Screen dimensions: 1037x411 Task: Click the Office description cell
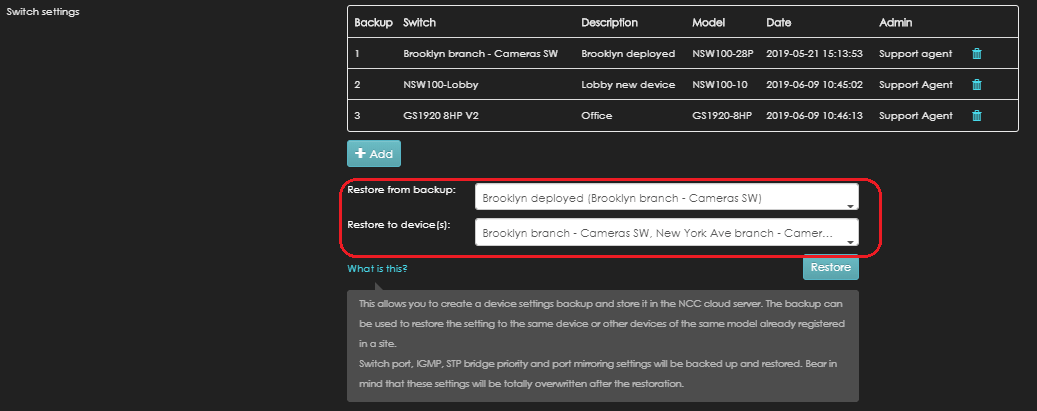point(597,116)
